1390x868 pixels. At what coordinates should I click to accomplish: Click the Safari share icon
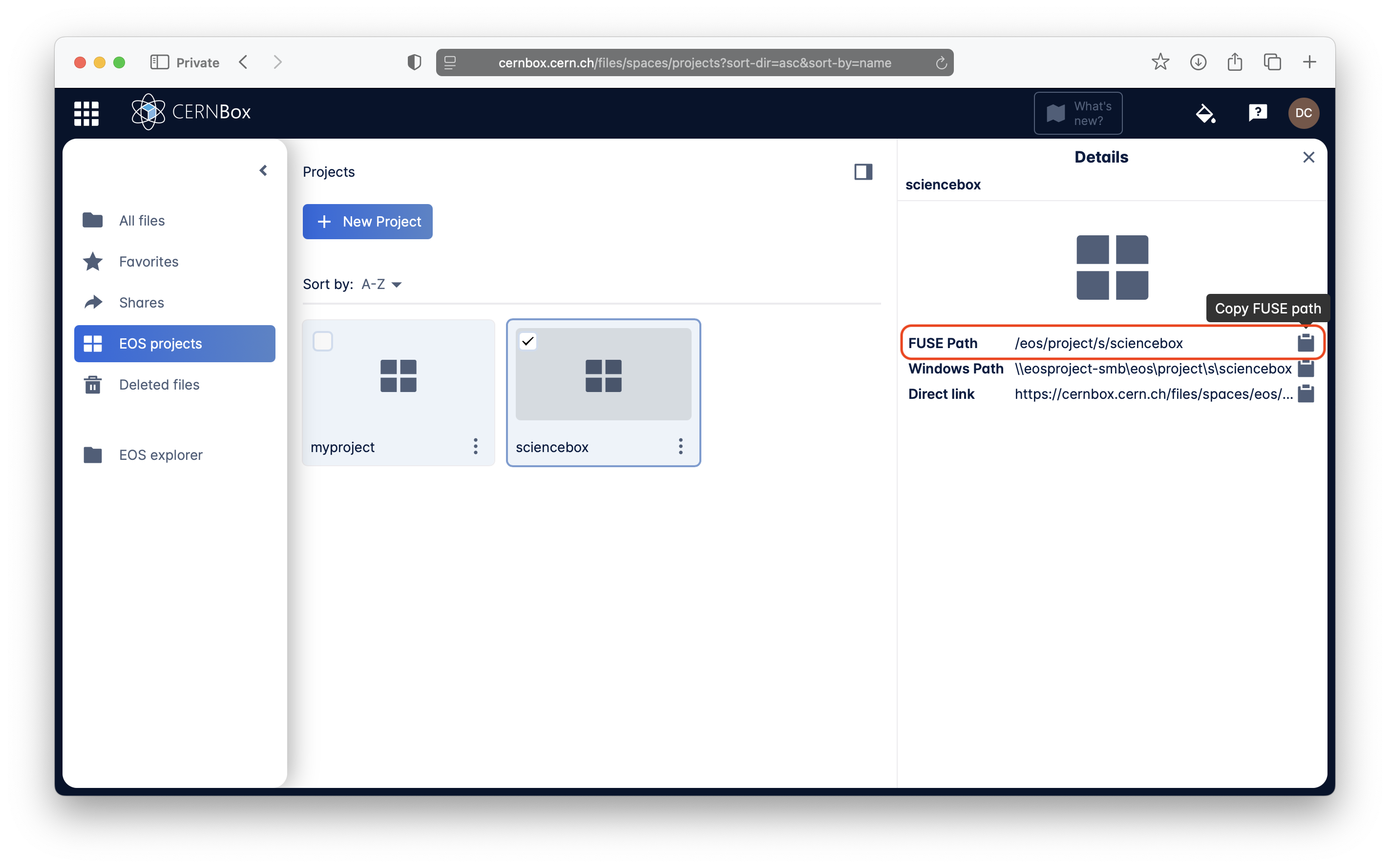(x=1234, y=62)
